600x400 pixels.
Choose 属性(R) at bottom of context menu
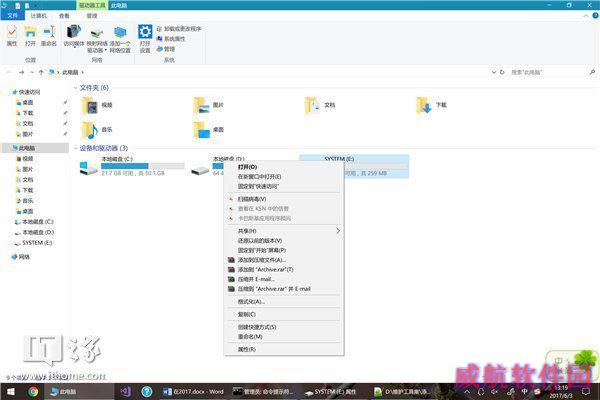[x=284, y=349]
